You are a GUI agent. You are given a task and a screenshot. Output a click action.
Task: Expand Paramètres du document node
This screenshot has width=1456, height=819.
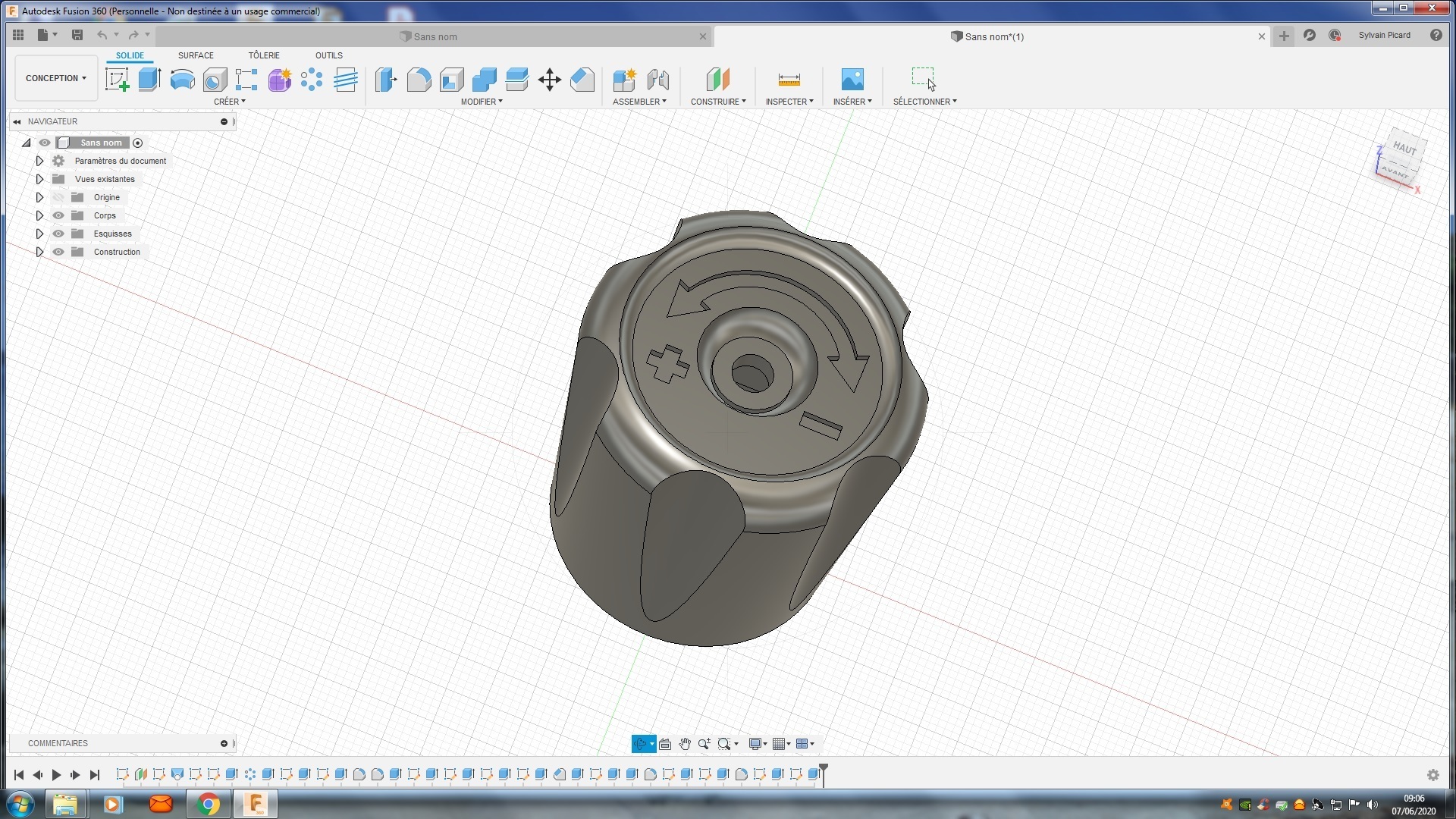click(x=39, y=161)
